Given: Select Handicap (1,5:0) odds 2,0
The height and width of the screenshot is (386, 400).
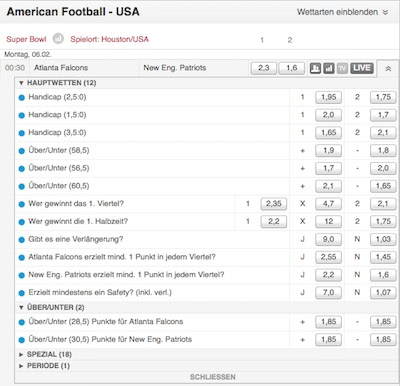Looking at the screenshot, I should (328, 115).
